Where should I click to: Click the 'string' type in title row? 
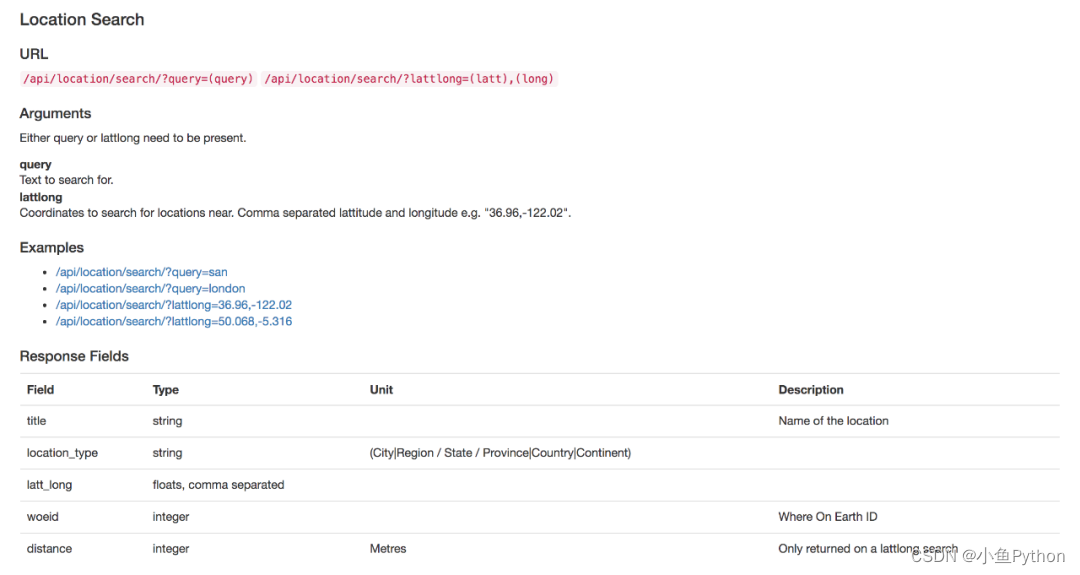tap(167, 421)
